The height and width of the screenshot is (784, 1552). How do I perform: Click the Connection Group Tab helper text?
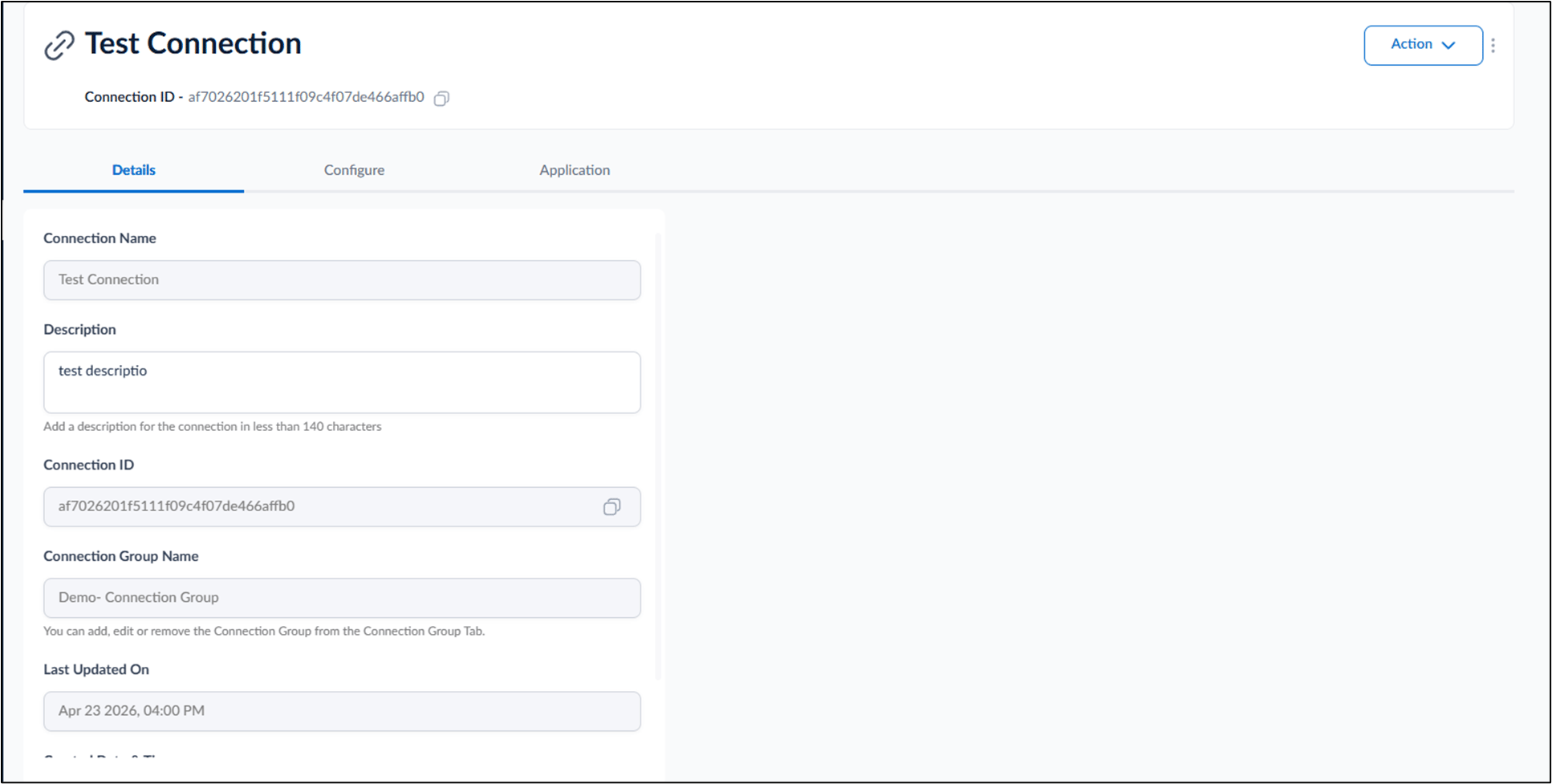click(x=264, y=632)
